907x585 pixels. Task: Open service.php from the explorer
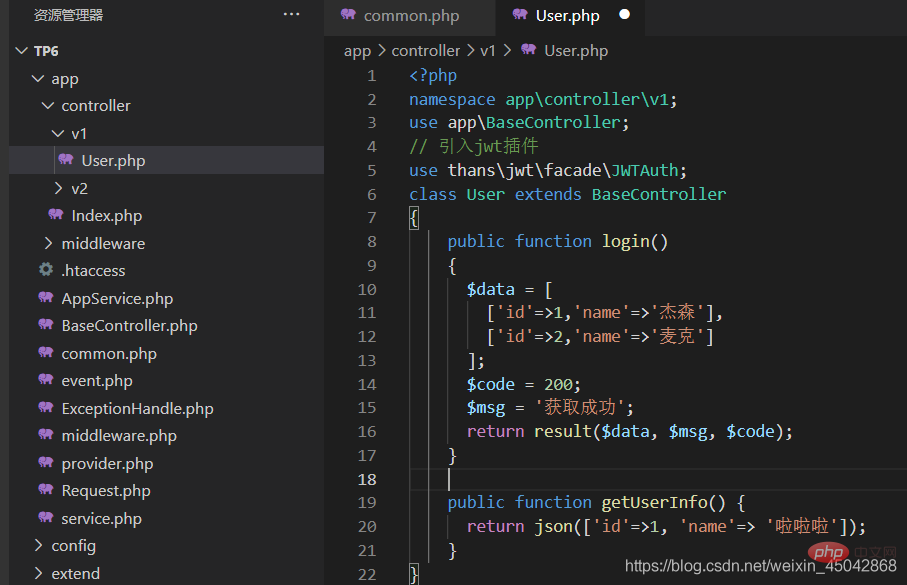102,518
